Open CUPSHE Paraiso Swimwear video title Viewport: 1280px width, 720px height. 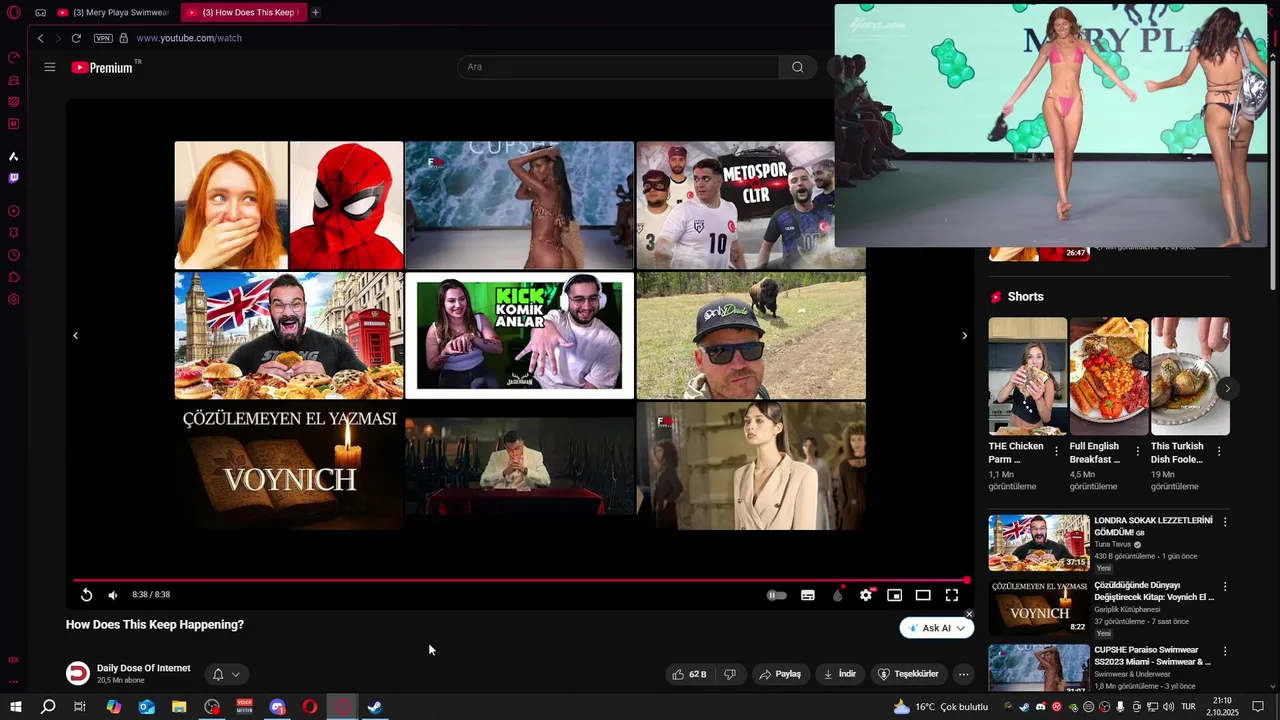click(1152, 656)
